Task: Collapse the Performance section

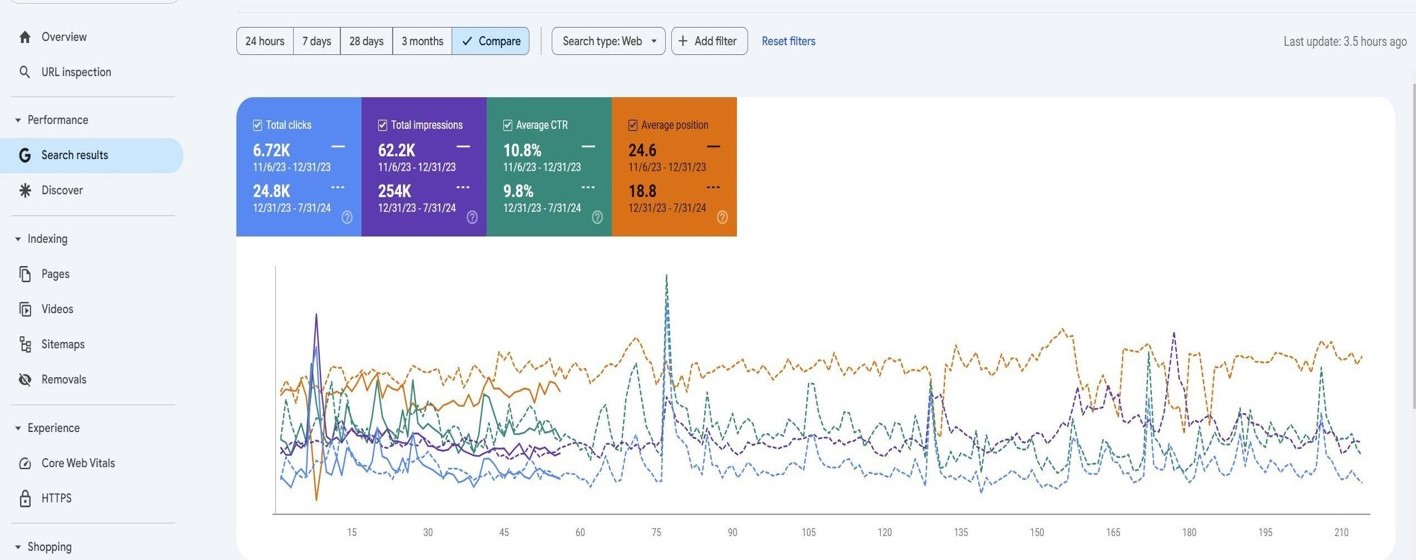Action: [x=18, y=120]
